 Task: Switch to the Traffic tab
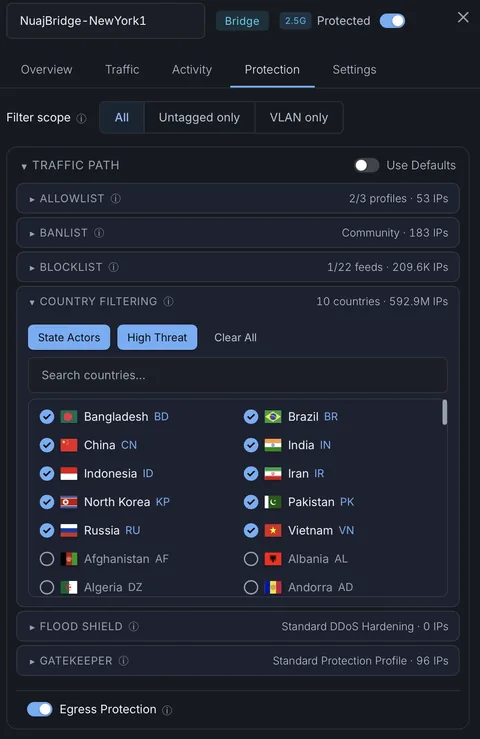122,70
